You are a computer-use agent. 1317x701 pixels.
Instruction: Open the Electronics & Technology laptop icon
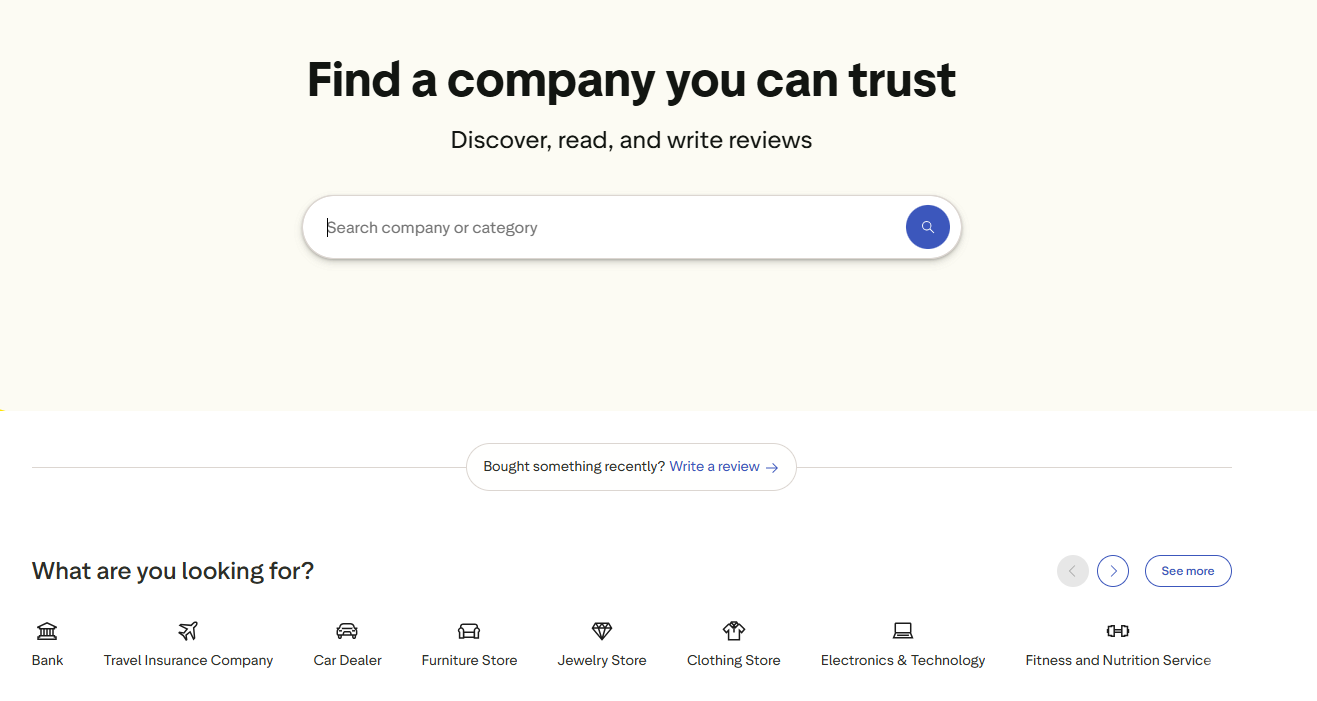point(903,631)
